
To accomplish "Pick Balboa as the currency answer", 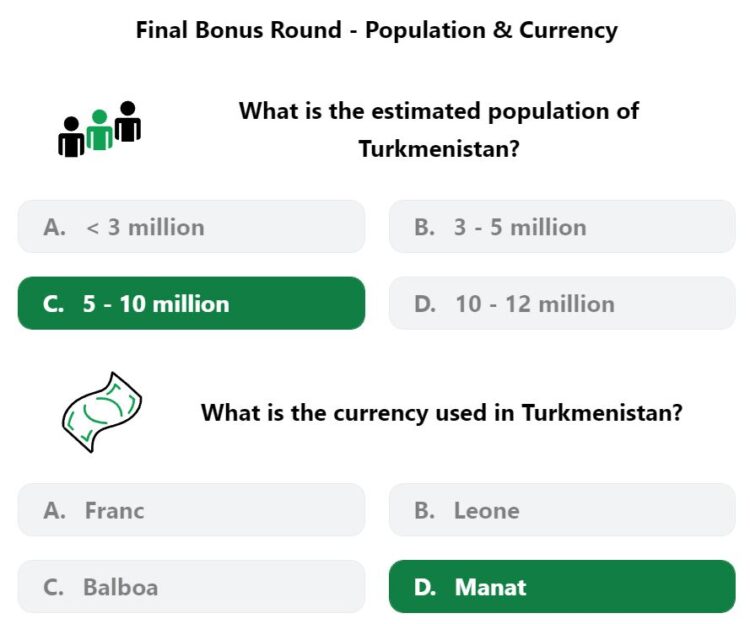I will [191, 587].
